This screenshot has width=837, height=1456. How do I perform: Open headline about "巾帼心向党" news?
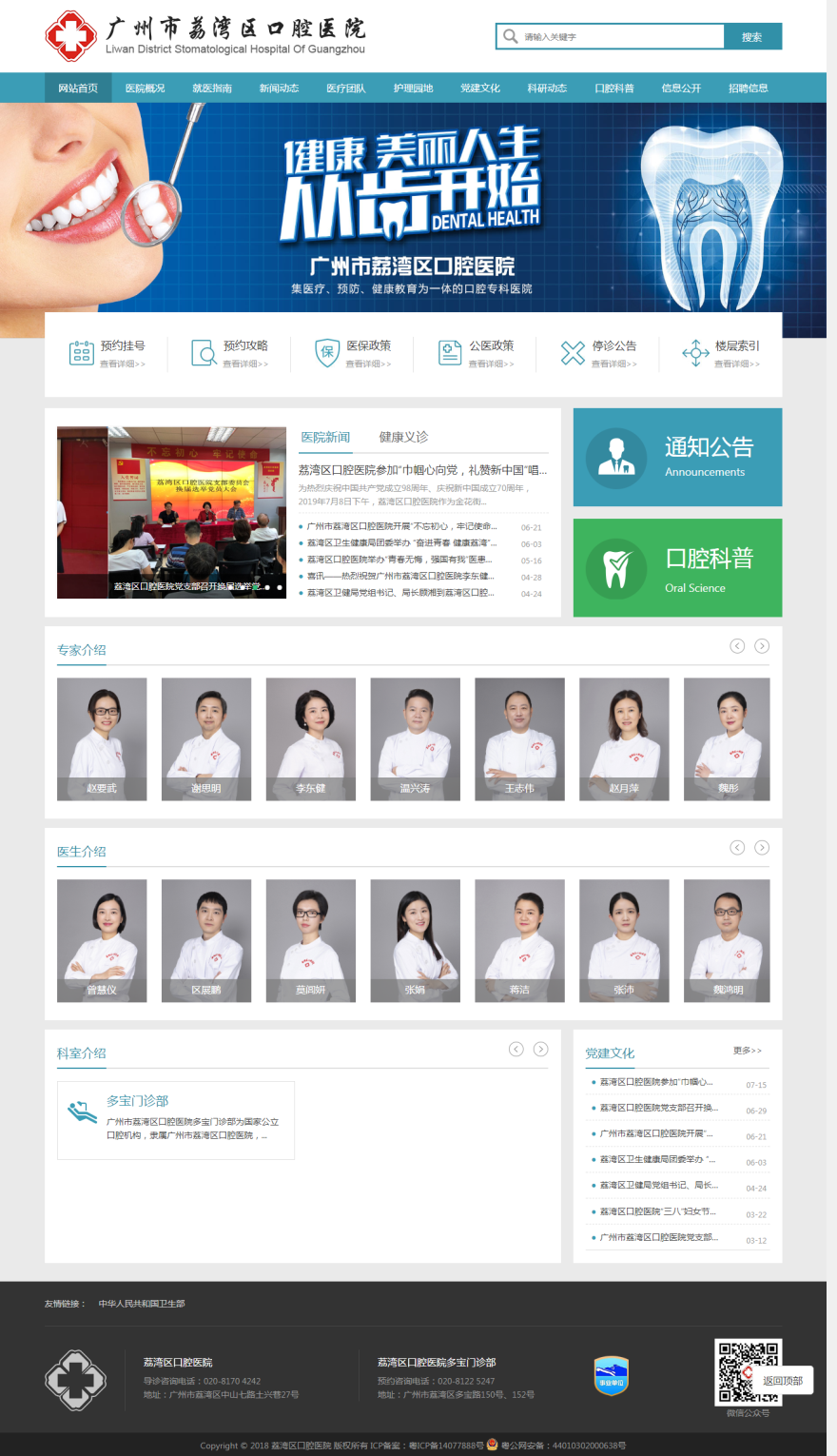[x=423, y=470]
